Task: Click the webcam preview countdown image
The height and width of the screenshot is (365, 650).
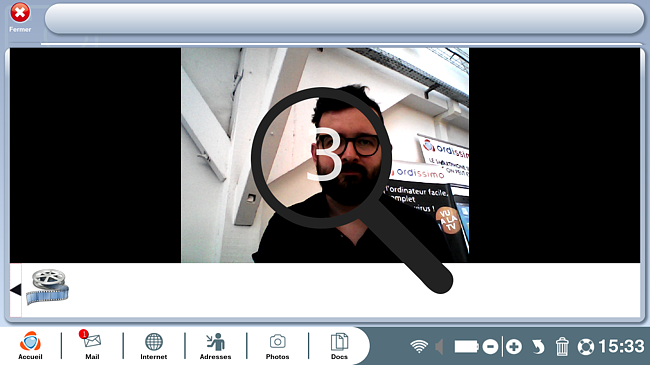Action: click(x=325, y=155)
